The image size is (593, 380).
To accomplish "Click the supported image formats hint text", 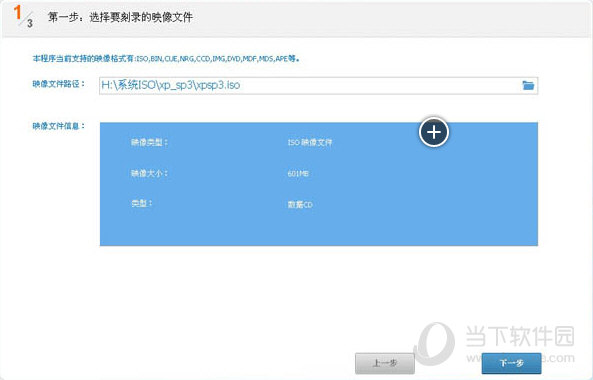I will point(166,59).
